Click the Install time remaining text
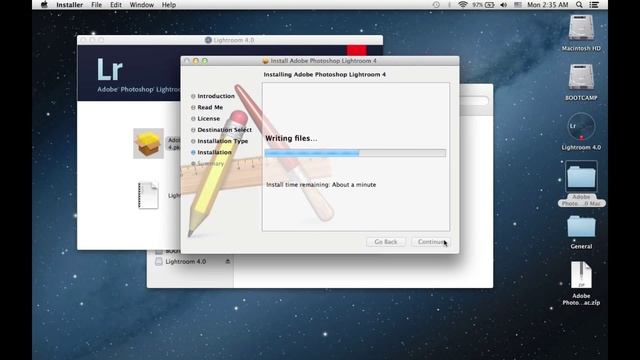640x360 pixels. (321, 185)
